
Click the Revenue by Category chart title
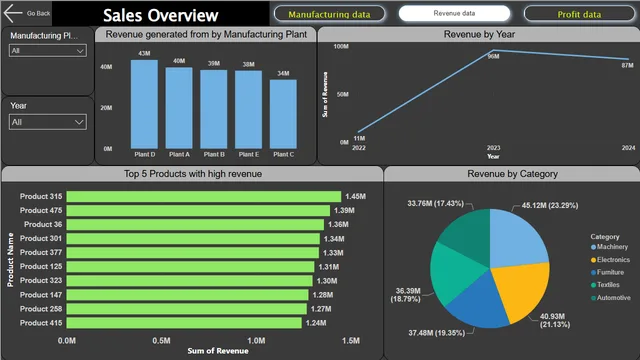[512, 174]
